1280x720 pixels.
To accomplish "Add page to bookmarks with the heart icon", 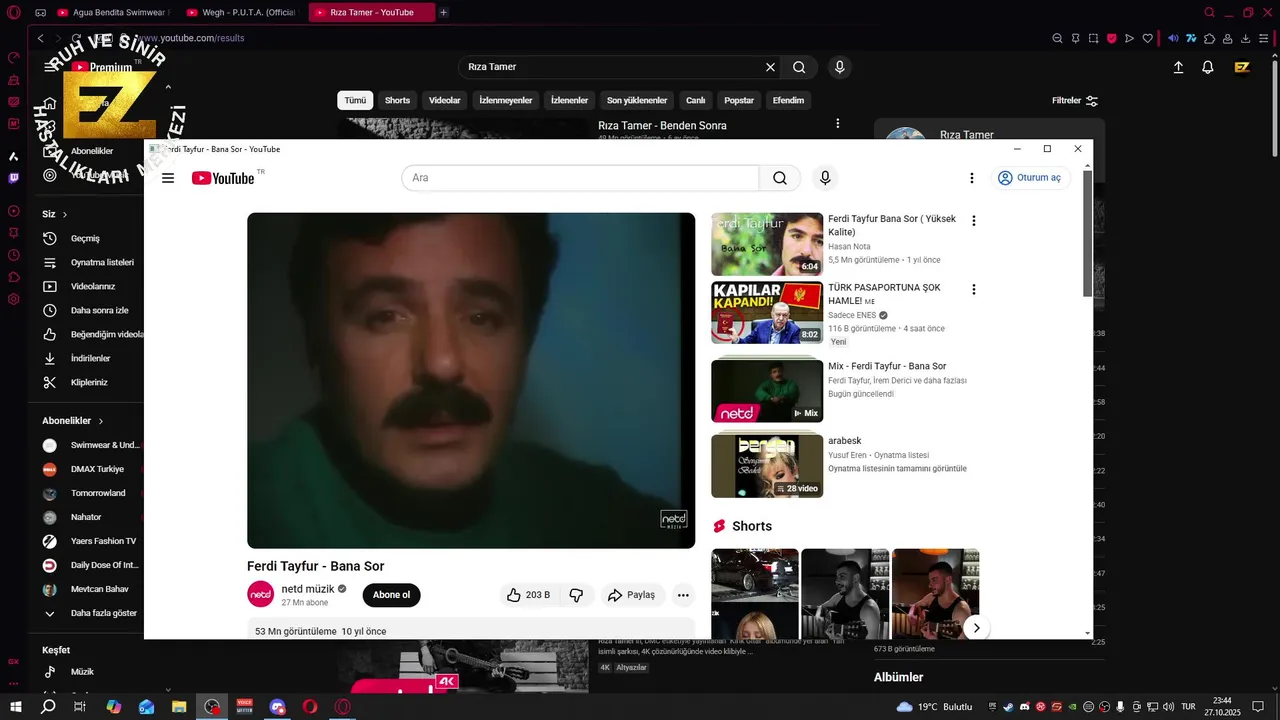I will [x=1148, y=38].
